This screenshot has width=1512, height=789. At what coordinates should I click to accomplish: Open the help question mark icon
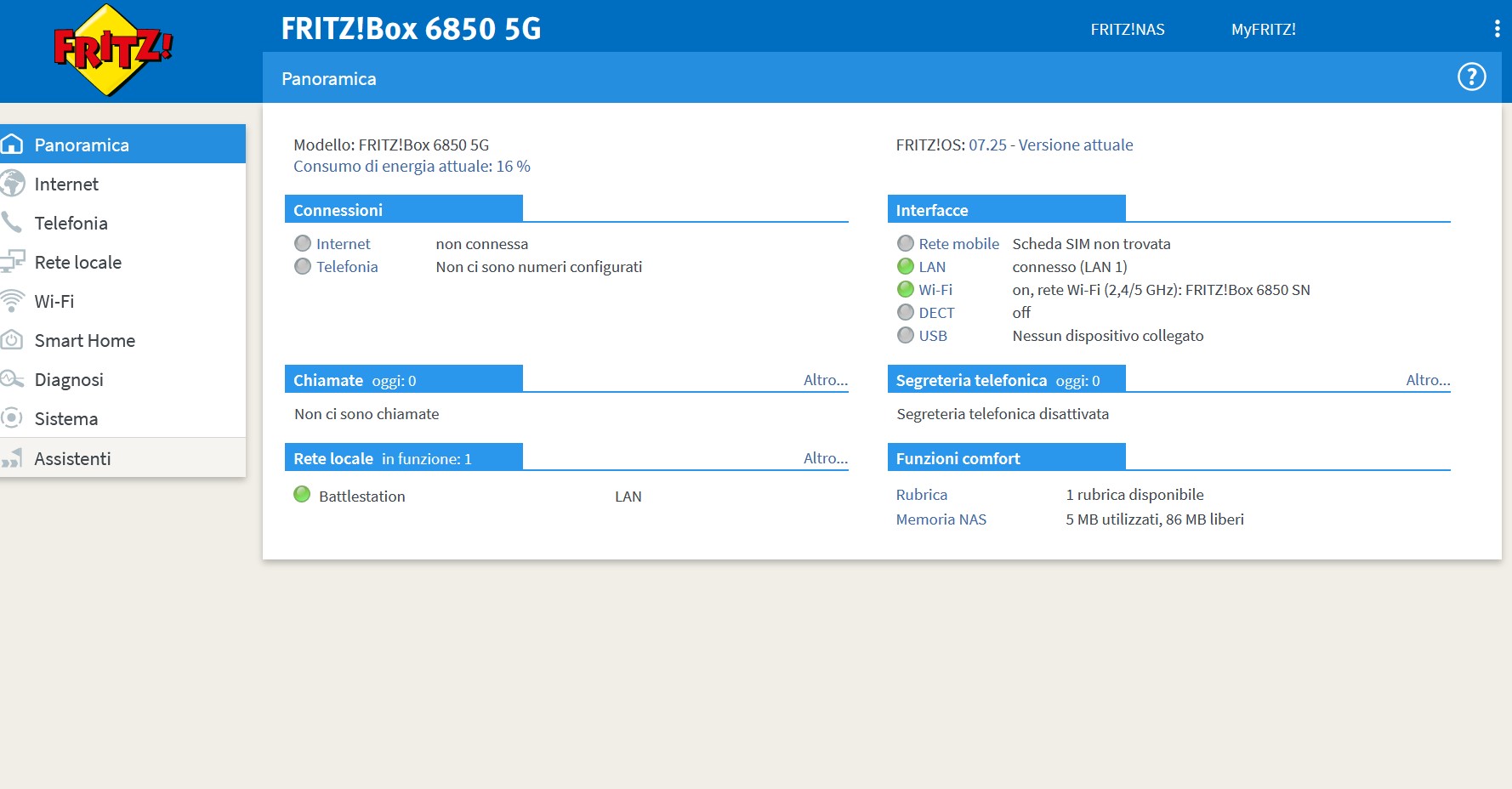tap(1471, 77)
